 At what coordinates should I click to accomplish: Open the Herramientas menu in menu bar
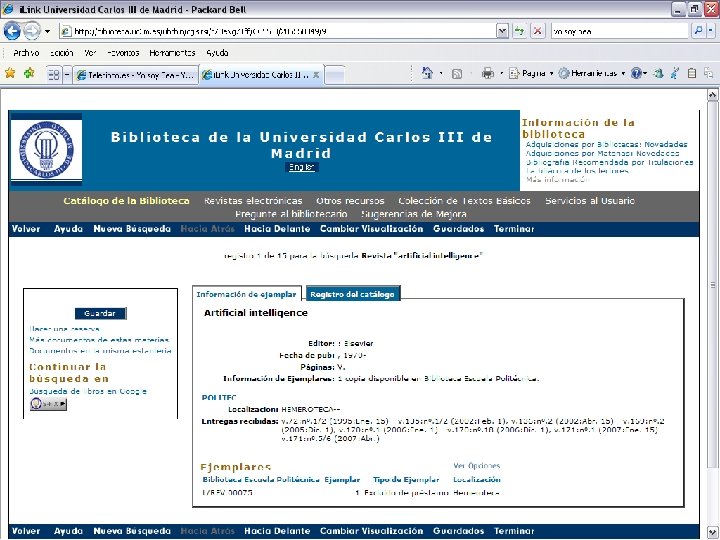172,53
